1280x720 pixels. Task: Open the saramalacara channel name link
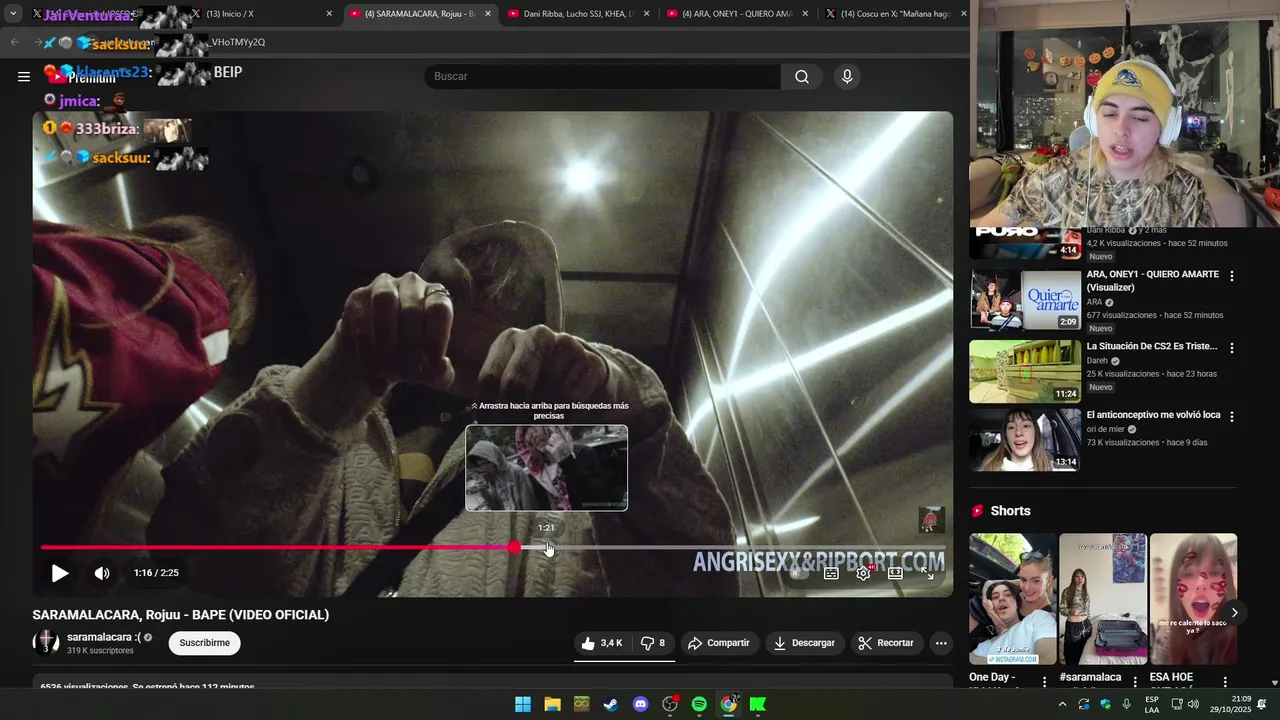coord(104,637)
